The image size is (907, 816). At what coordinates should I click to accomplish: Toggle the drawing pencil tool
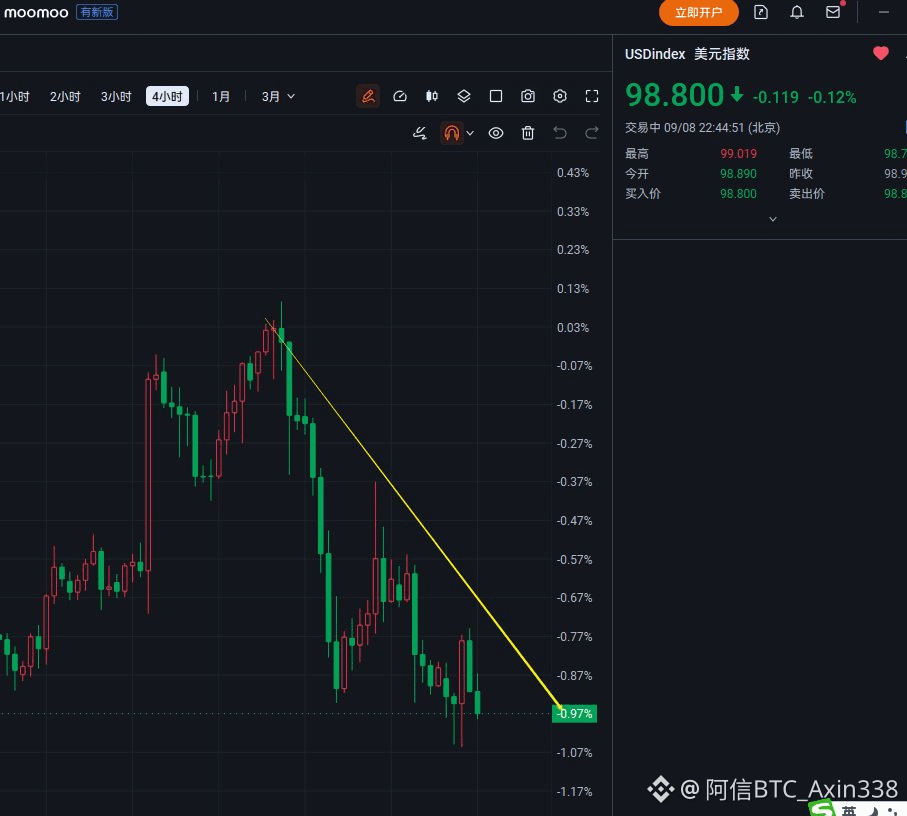368,96
